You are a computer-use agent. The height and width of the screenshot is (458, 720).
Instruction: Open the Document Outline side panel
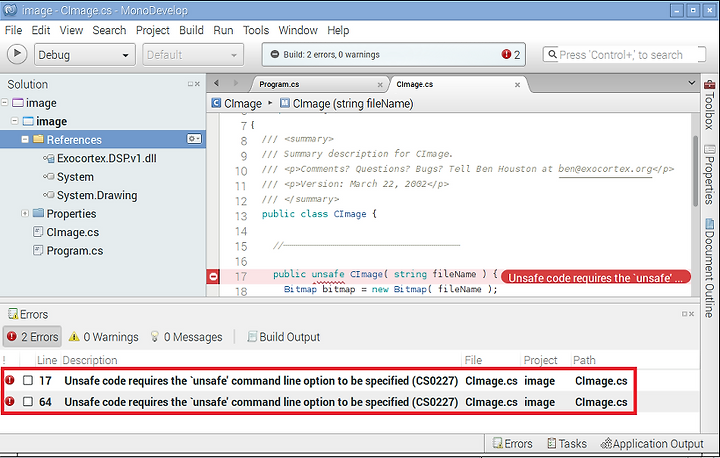pyautogui.click(x=709, y=268)
